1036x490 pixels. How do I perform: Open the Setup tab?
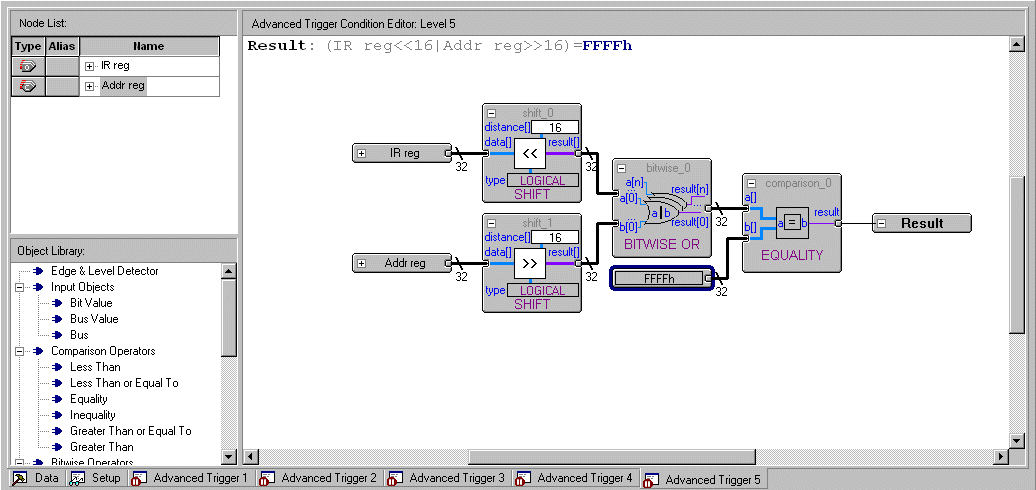[96, 479]
